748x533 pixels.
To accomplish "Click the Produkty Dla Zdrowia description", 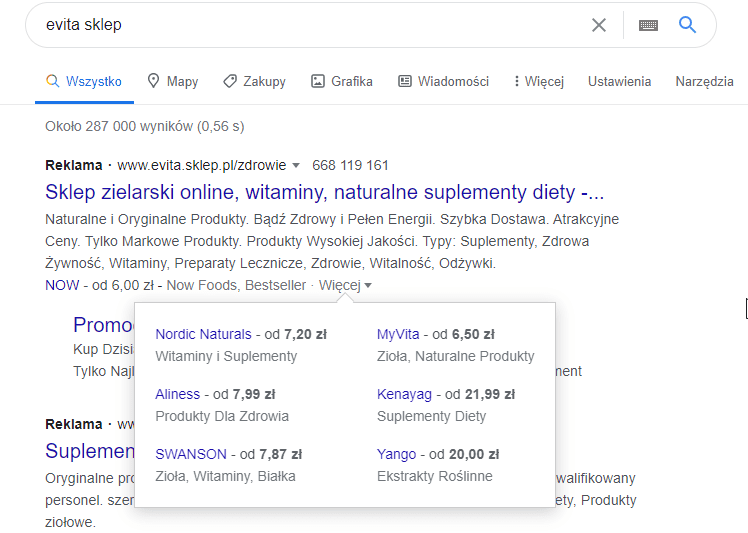I will (x=222, y=416).
